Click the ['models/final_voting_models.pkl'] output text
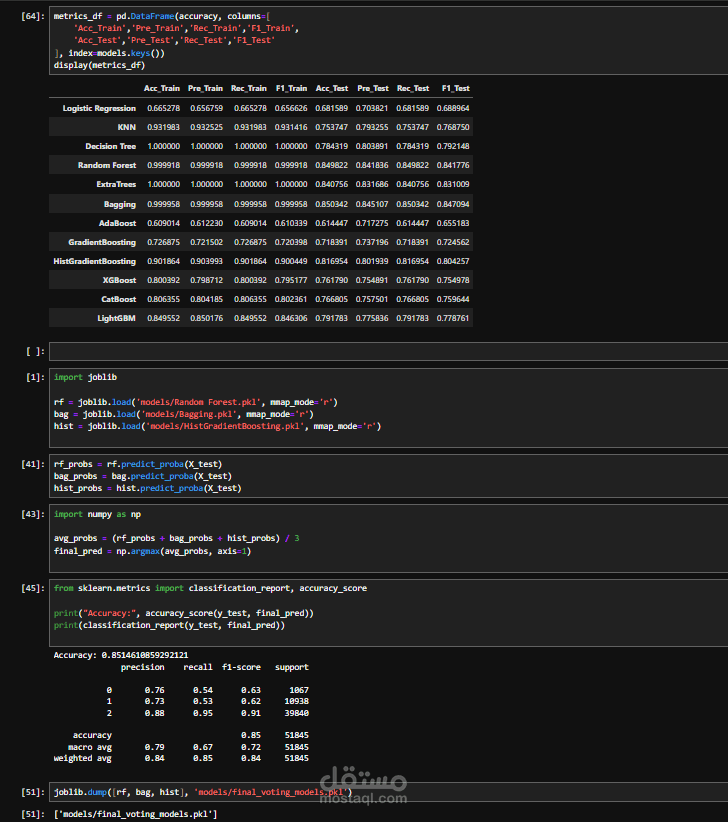This screenshot has width=728, height=822. click(136, 814)
